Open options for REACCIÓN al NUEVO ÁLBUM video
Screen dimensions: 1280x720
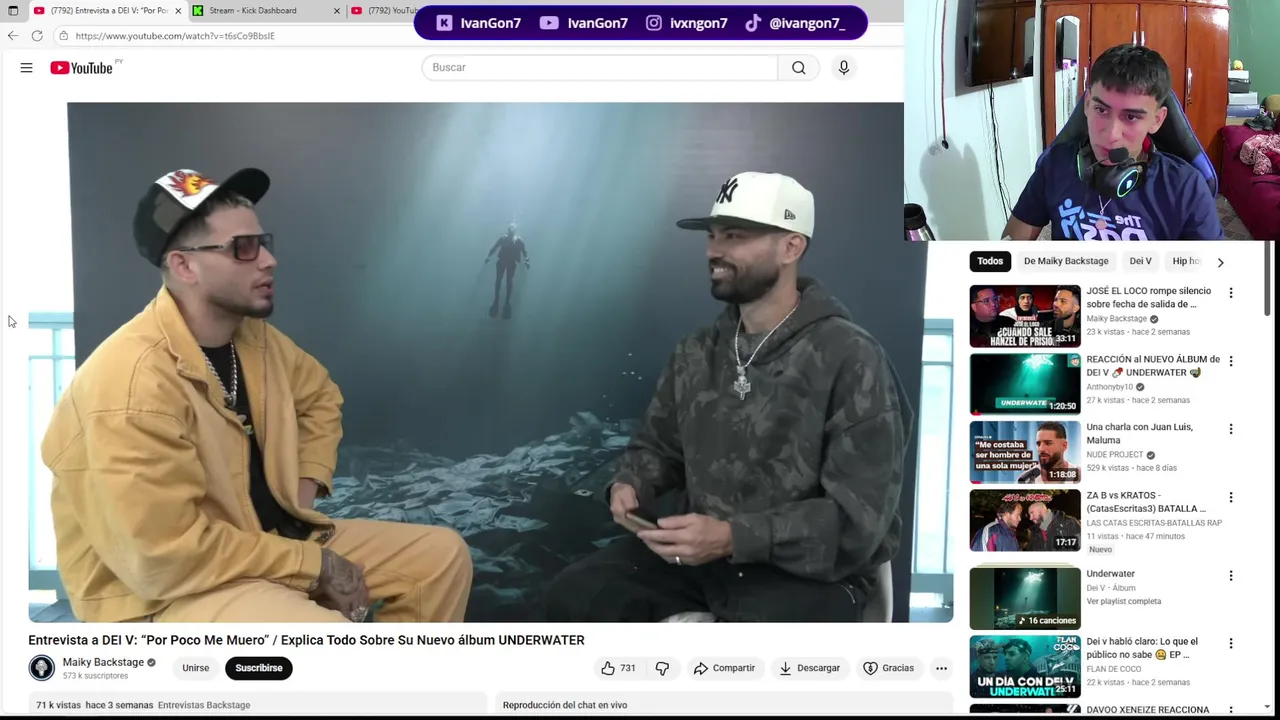(1231, 361)
